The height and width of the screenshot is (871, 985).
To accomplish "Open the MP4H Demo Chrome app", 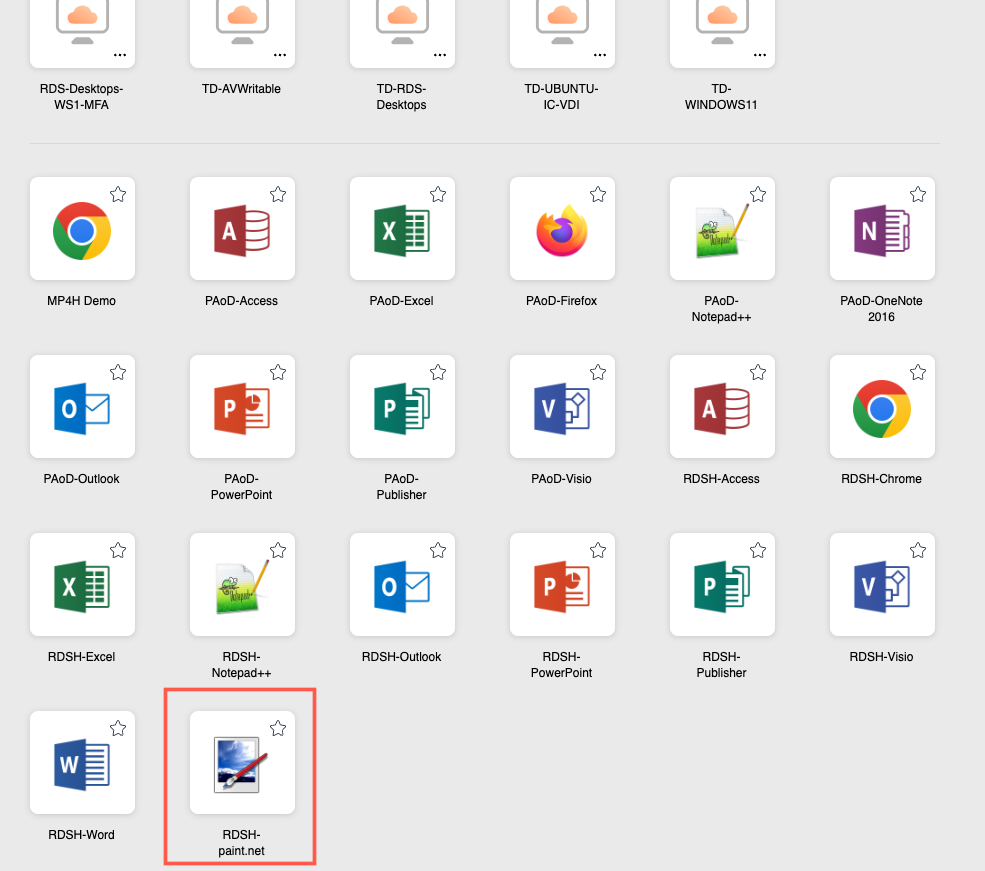I will 82,230.
